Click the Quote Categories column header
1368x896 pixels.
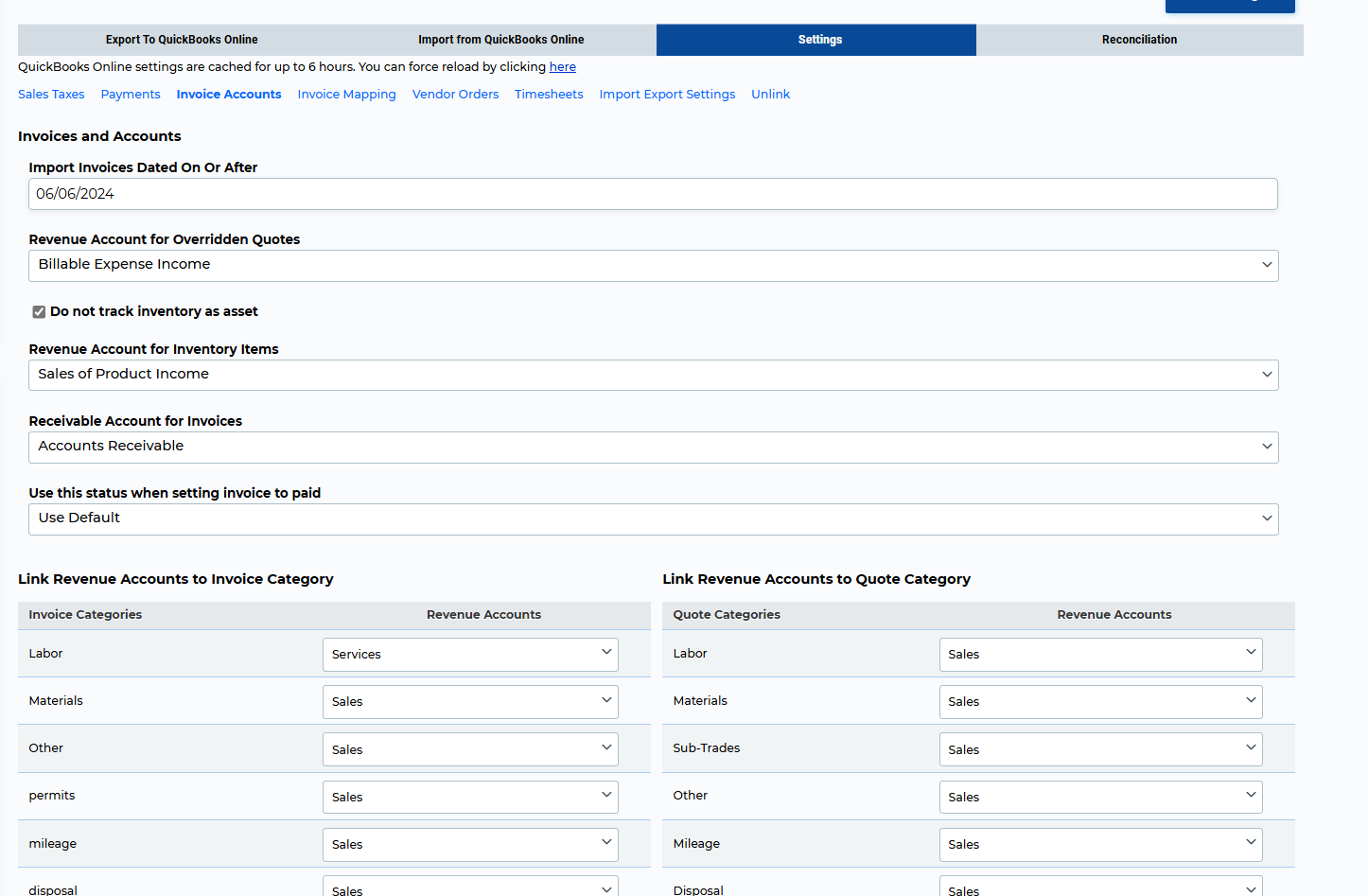click(727, 615)
